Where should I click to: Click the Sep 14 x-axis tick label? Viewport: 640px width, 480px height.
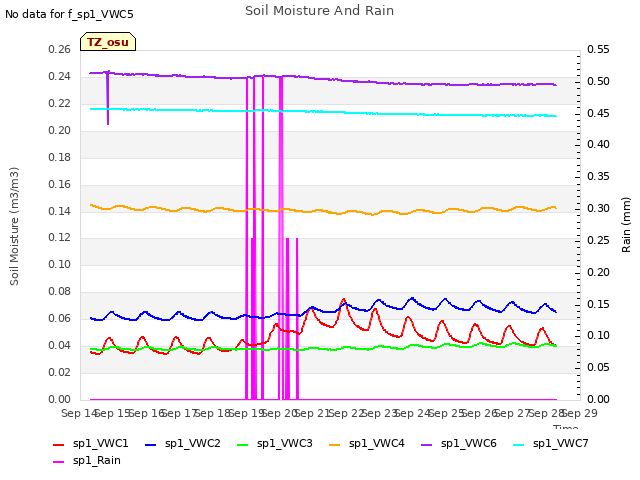click(79, 413)
